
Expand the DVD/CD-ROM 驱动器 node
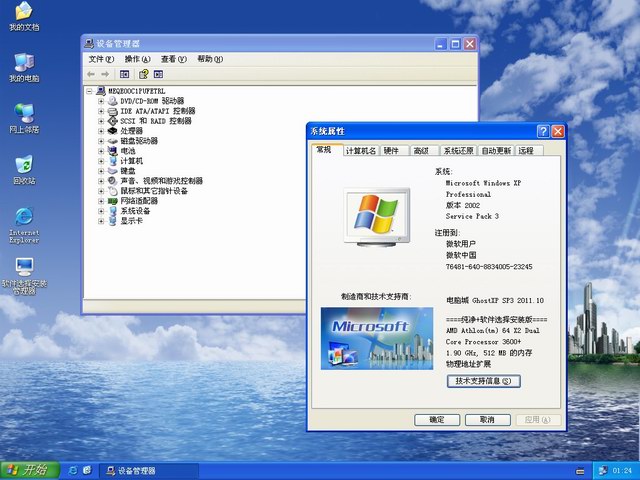pos(101,101)
